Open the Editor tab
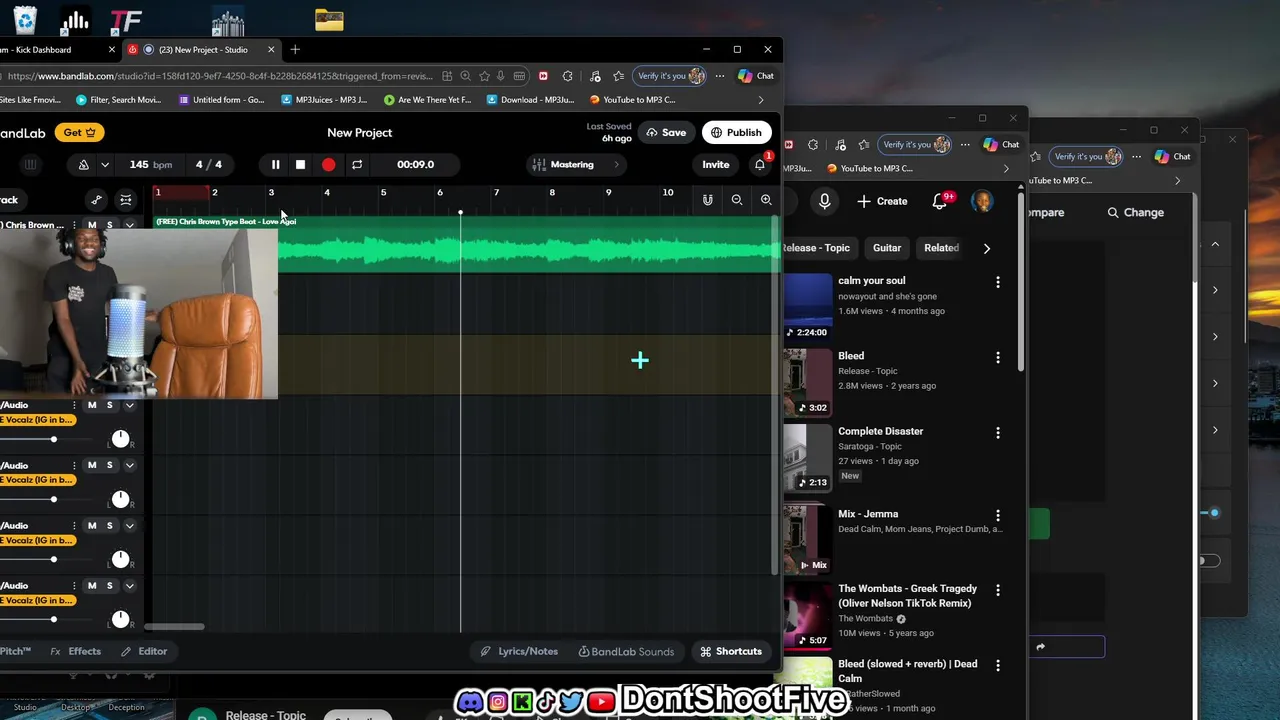This screenshot has width=1280, height=720. [x=144, y=651]
